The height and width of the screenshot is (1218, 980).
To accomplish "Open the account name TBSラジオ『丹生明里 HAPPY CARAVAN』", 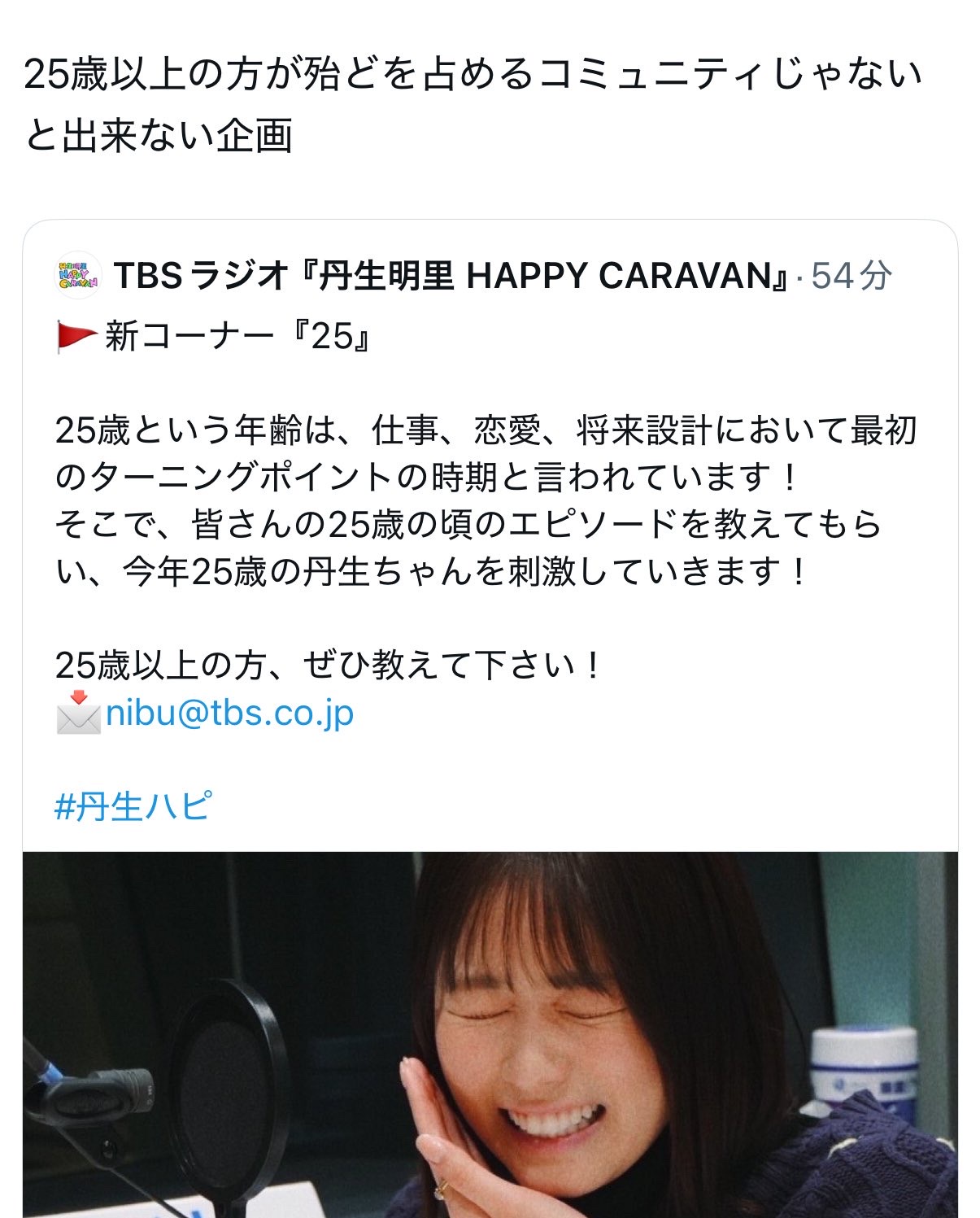I will [x=451, y=276].
